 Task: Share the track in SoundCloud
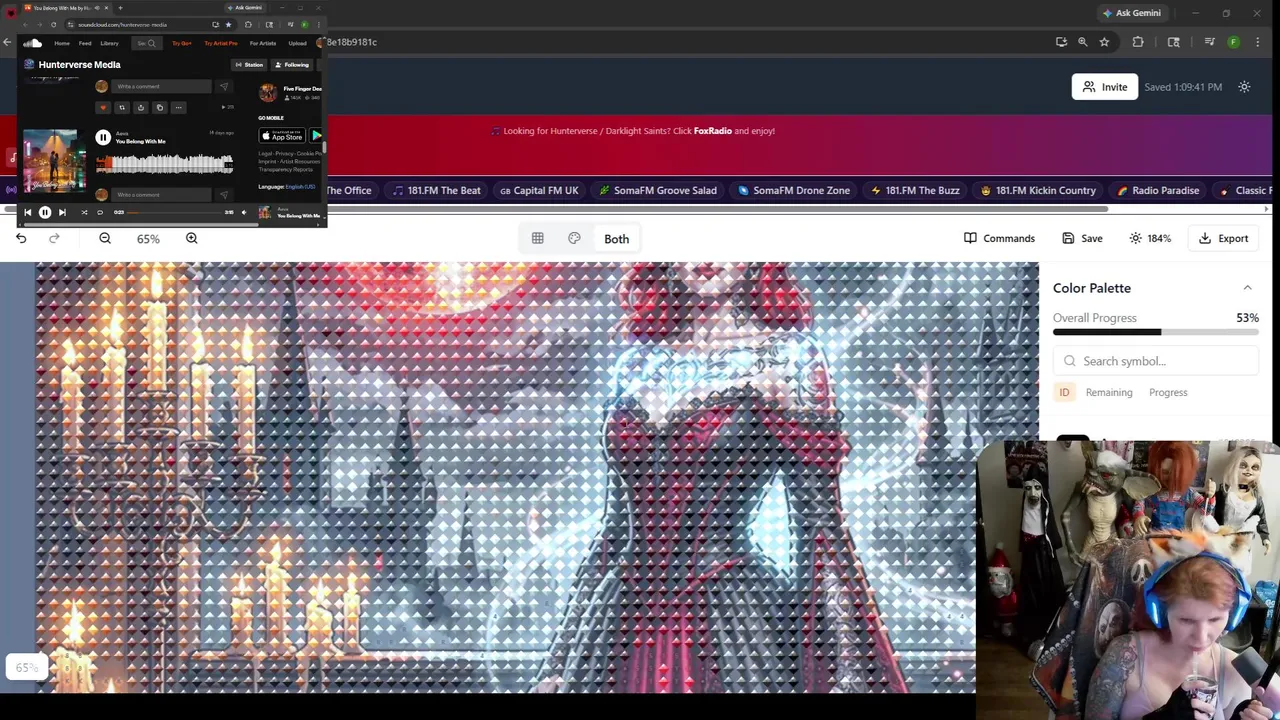pos(141,108)
